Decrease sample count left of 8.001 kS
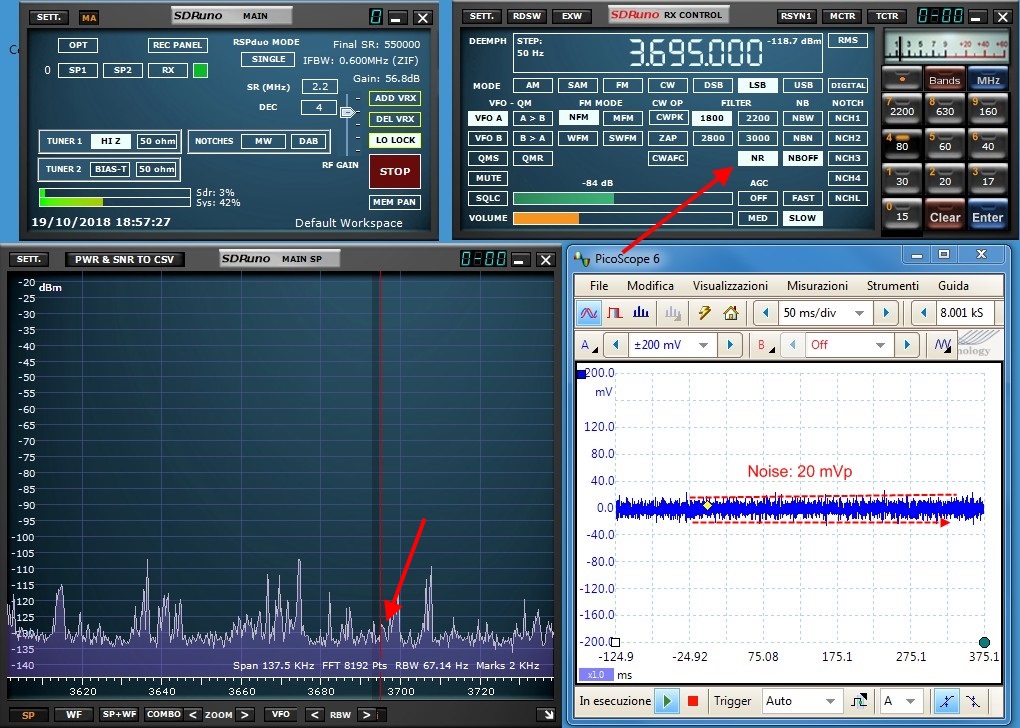This screenshot has height=728, width=1020. point(924,313)
